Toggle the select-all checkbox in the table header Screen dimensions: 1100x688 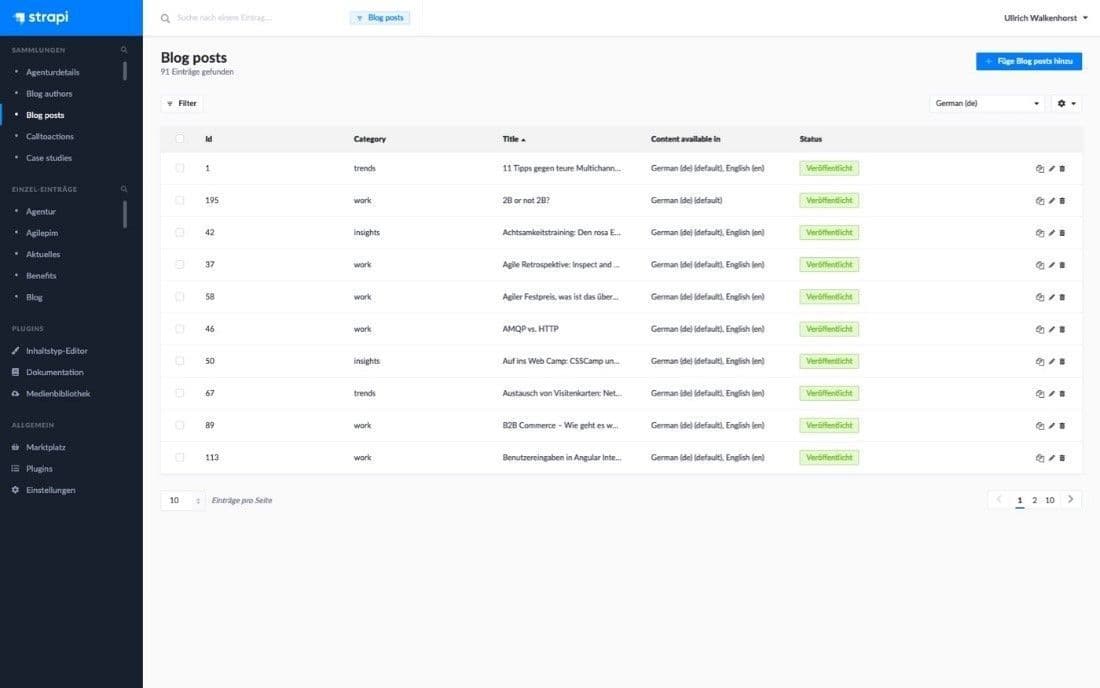181,138
